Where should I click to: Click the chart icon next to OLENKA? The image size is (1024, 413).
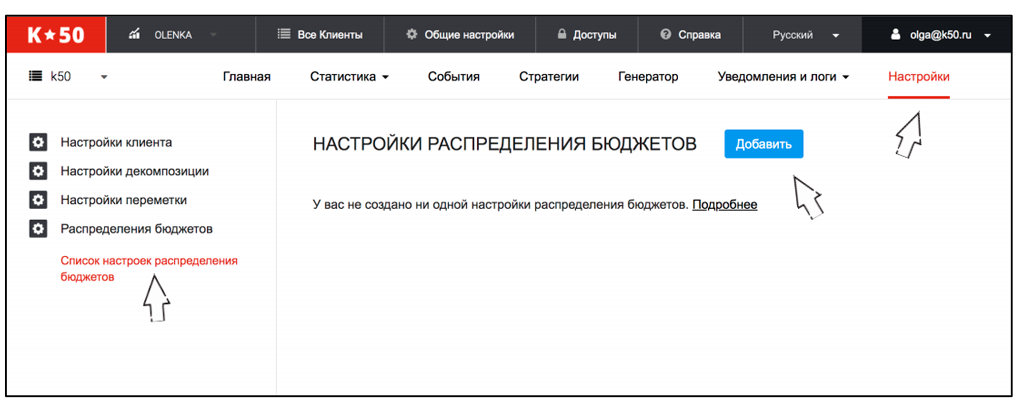point(134,35)
